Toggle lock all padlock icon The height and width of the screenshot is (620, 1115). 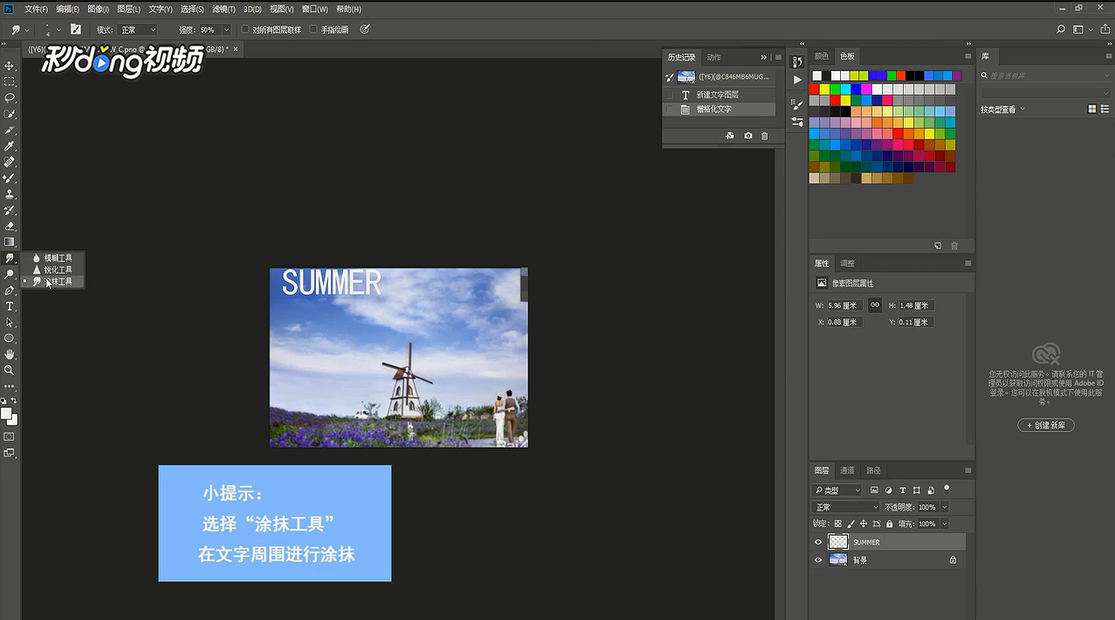pos(889,524)
